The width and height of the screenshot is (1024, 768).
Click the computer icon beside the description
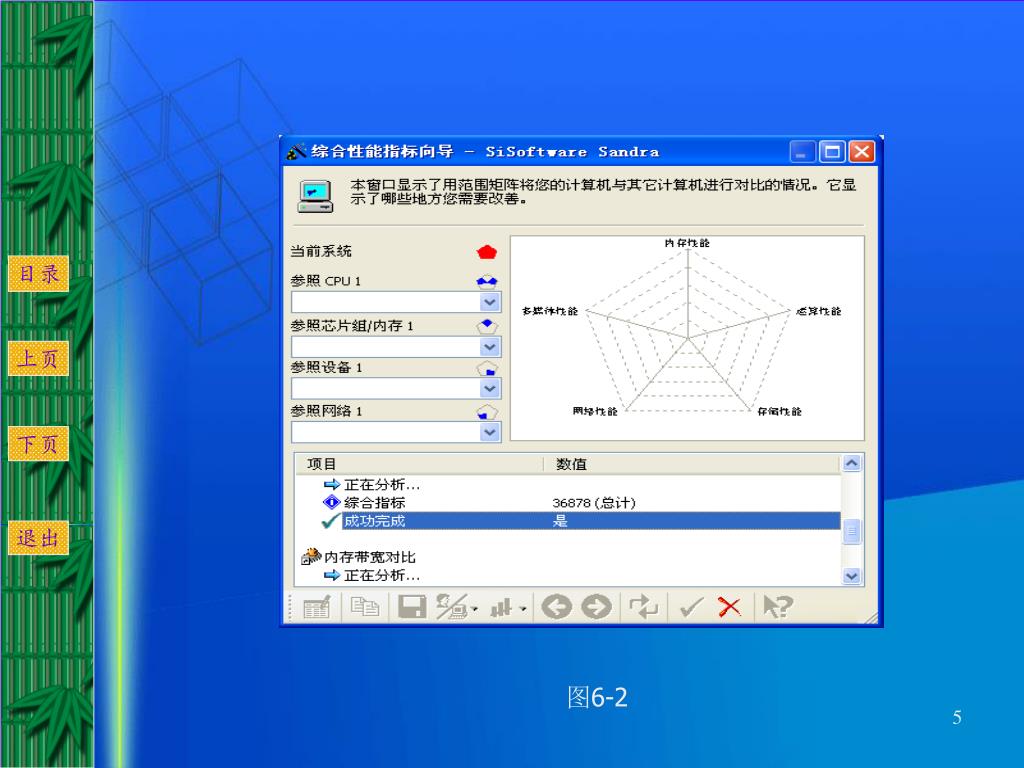tap(315, 197)
